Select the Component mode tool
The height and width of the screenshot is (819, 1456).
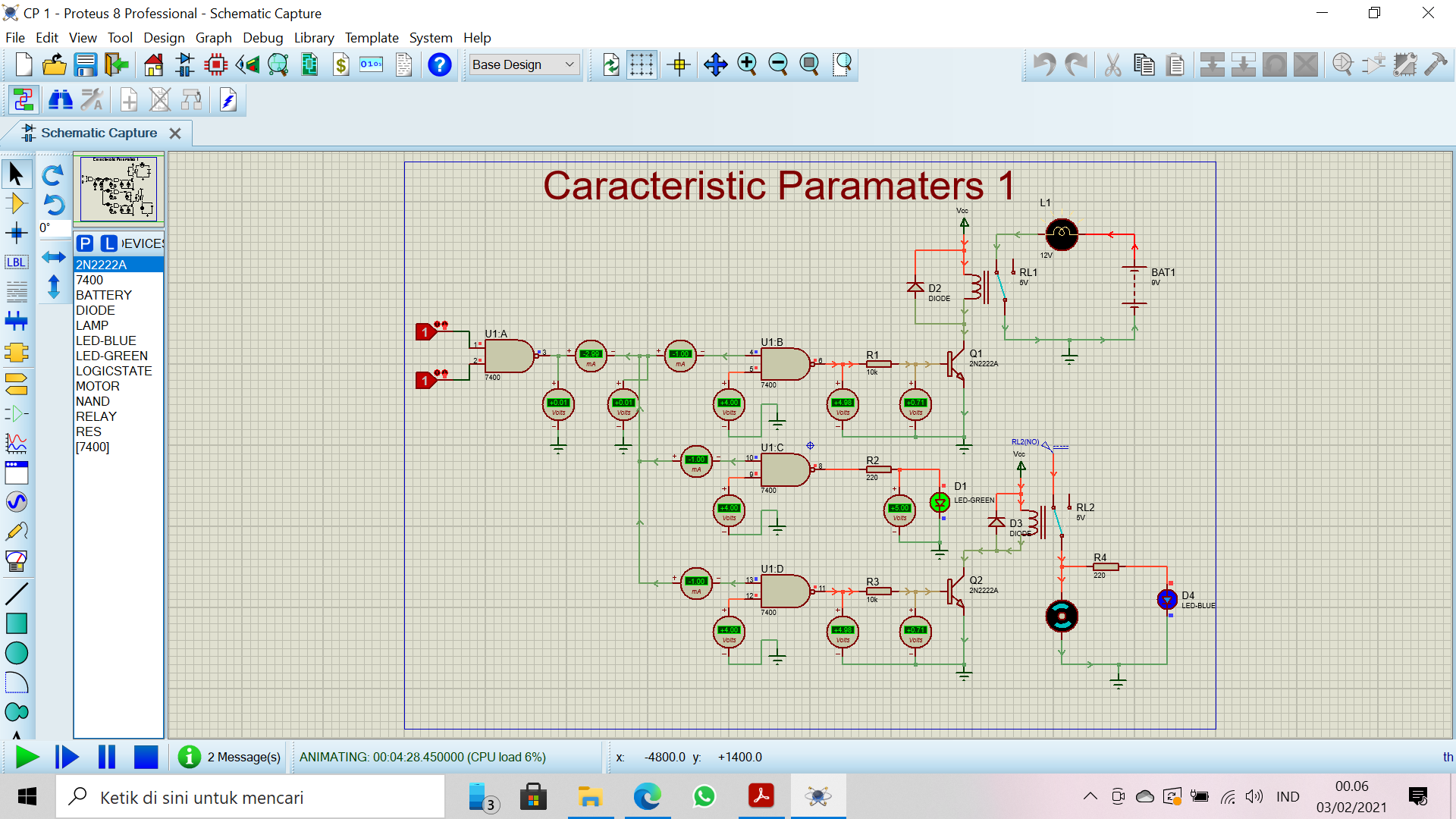point(17,202)
